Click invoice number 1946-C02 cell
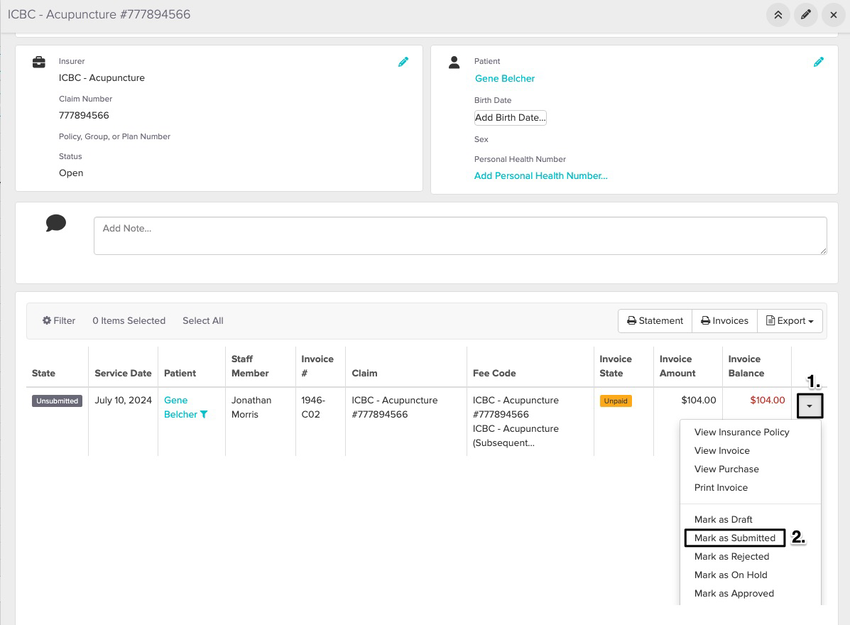The height and width of the screenshot is (625, 850). (313, 407)
